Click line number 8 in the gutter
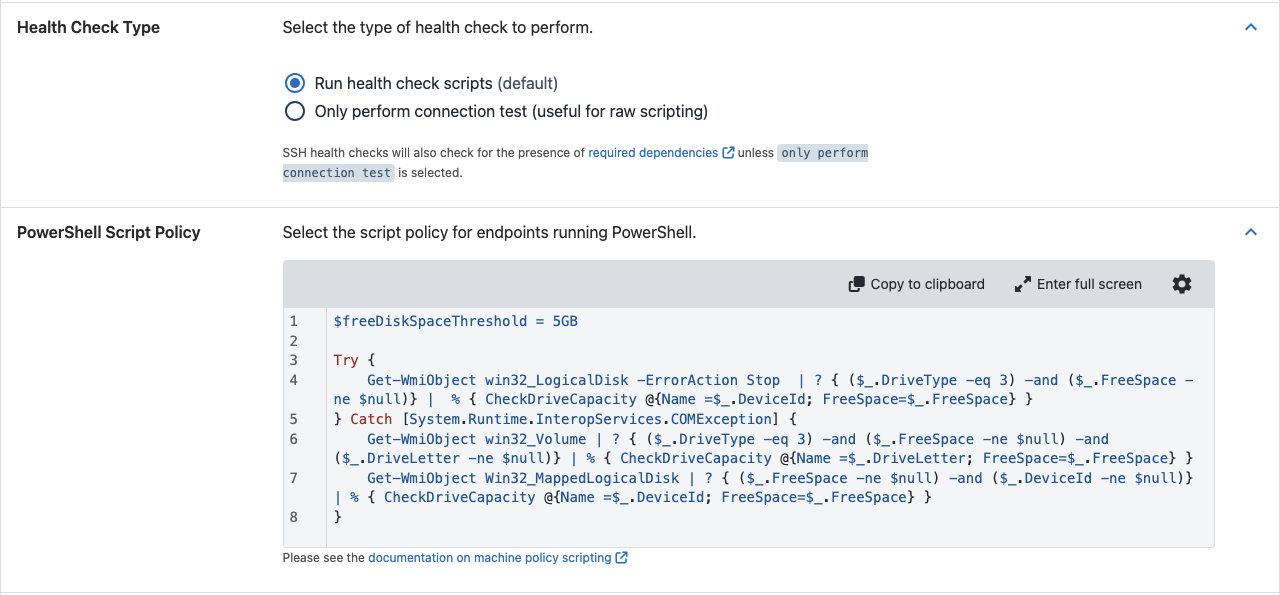The height and width of the screenshot is (595, 1280). tap(294, 517)
